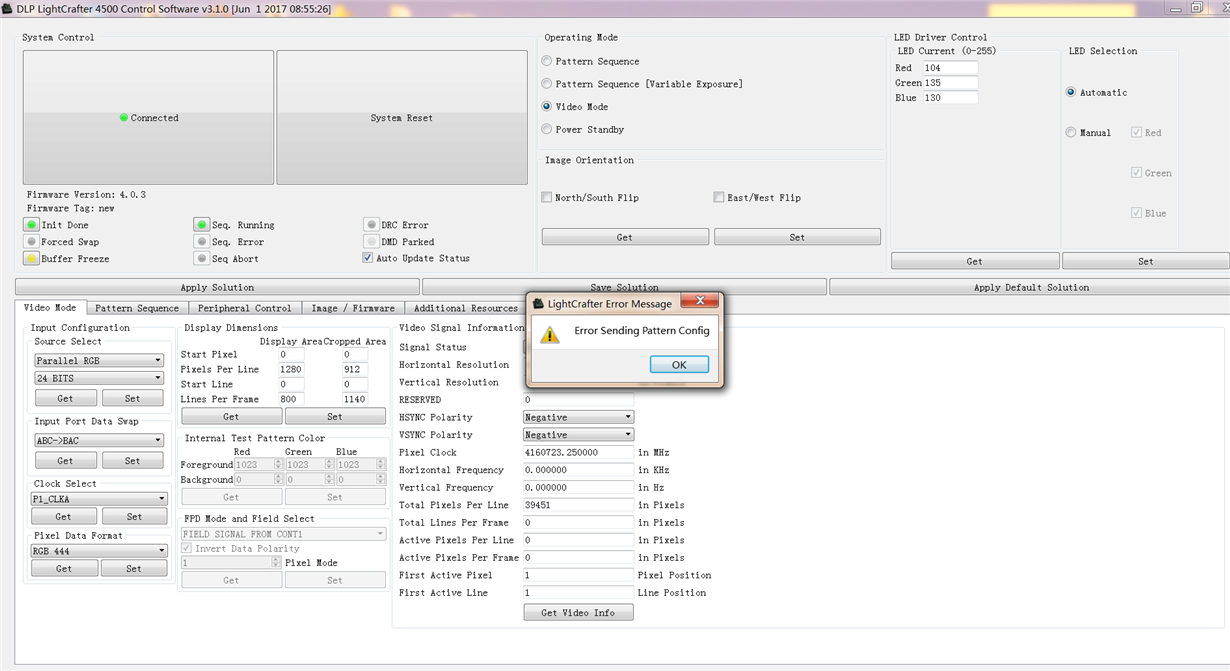This screenshot has width=1230, height=671.
Task: Click Get under LED Driver Control
Action: (x=975, y=261)
